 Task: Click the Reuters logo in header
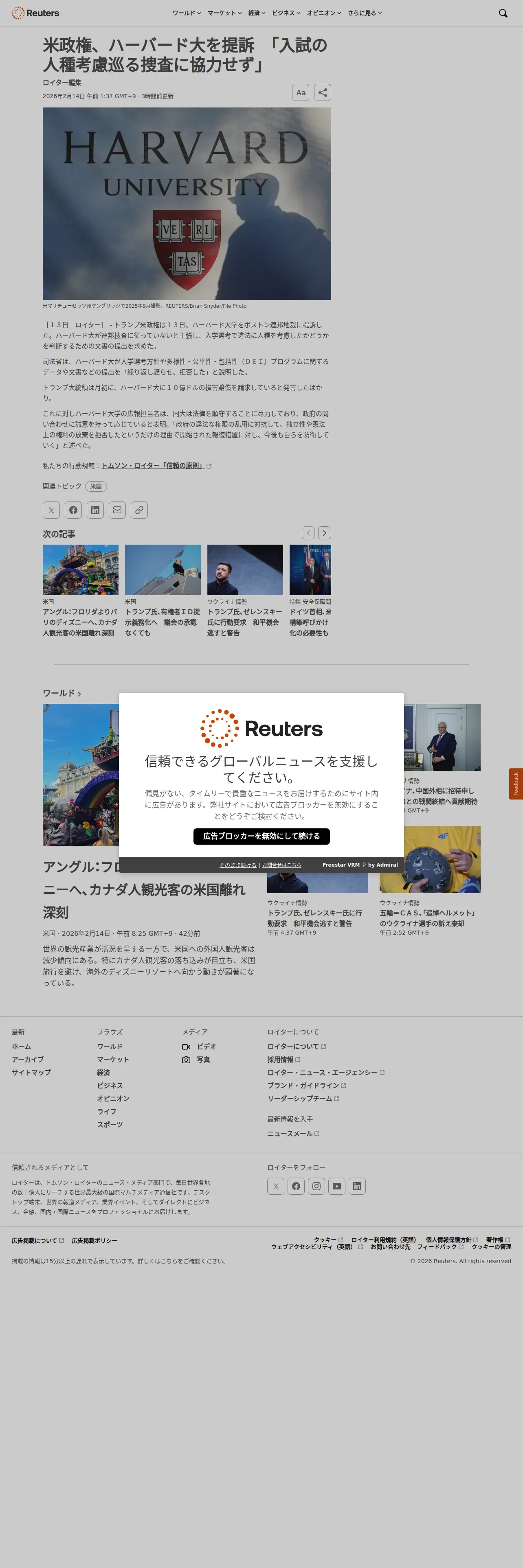35,13
